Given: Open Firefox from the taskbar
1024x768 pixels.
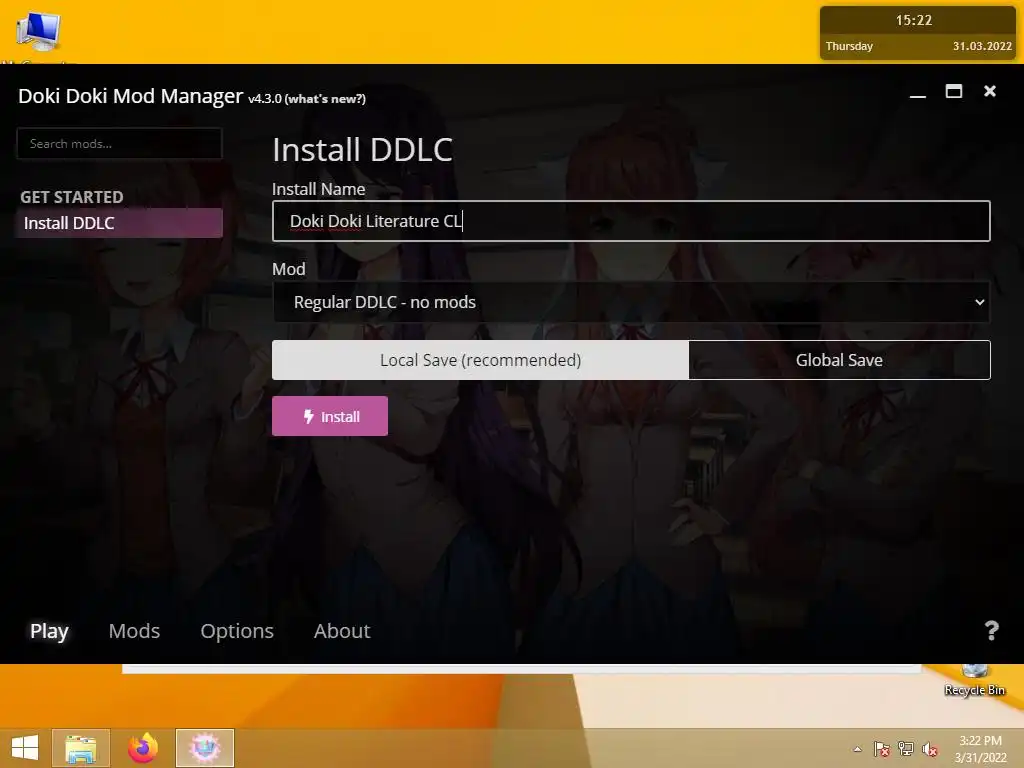Looking at the screenshot, I should point(142,748).
